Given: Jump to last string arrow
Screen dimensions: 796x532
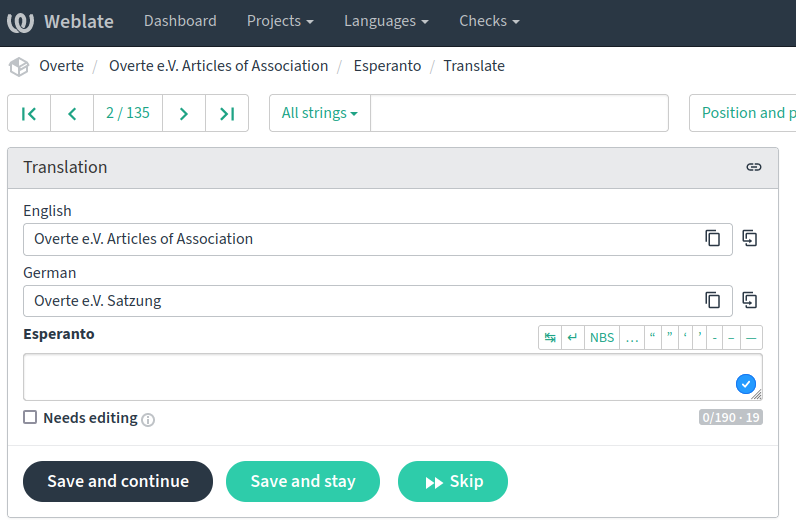Looking at the screenshot, I should 227,113.
